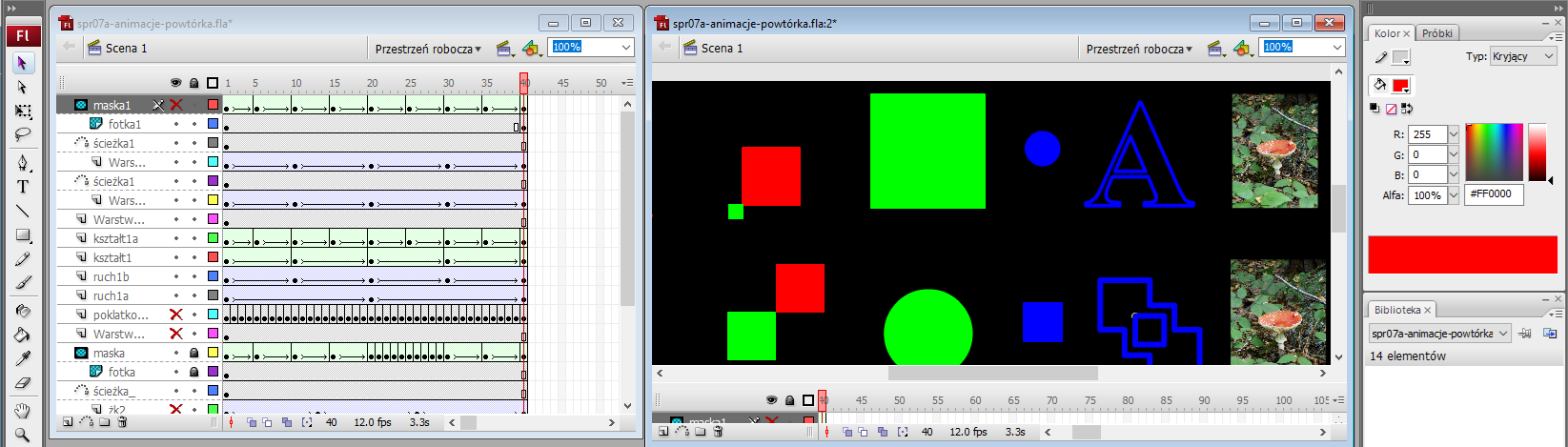Unlock the maska layer lock icon

(194, 353)
